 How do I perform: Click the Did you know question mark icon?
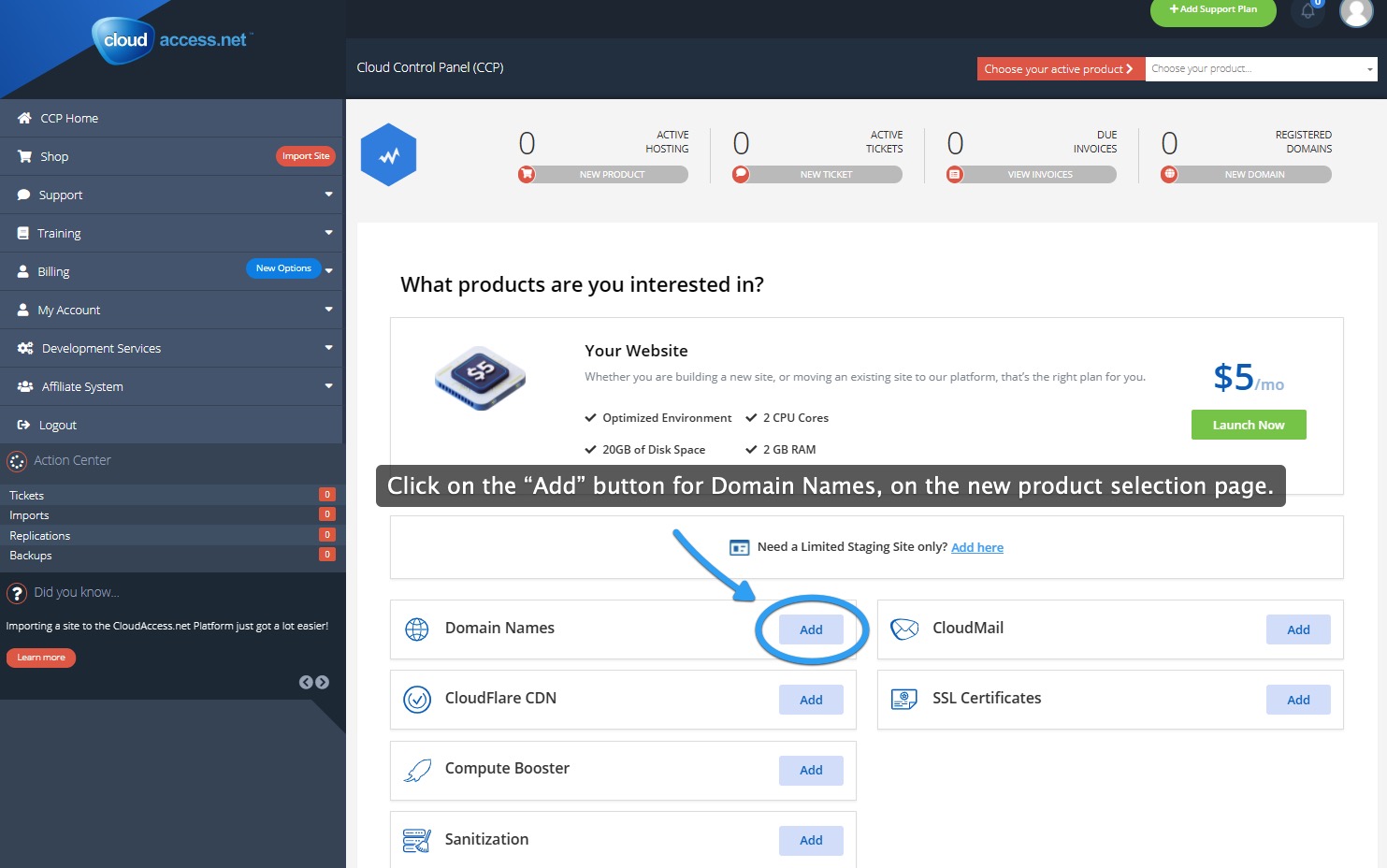click(x=17, y=593)
